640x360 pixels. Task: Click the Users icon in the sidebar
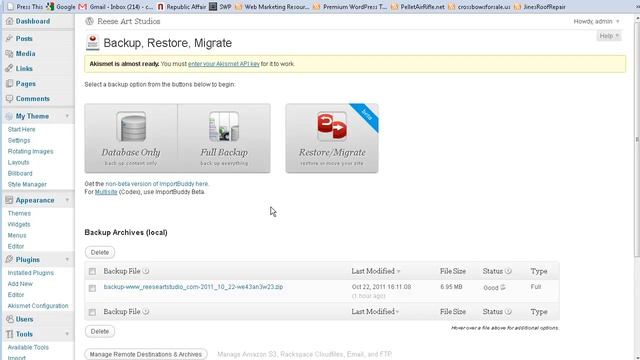(x=9, y=319)
